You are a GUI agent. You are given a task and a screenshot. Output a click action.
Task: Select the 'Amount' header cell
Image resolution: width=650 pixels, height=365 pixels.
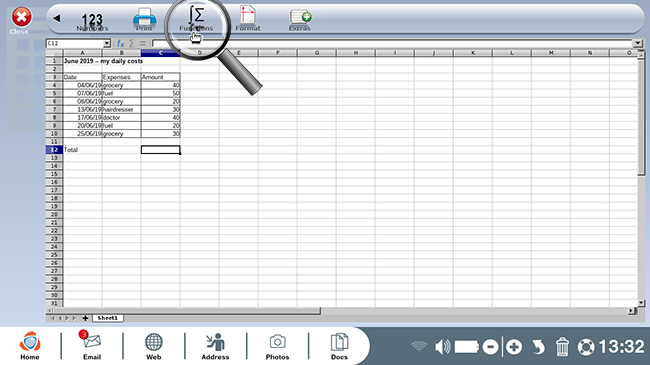160,77
